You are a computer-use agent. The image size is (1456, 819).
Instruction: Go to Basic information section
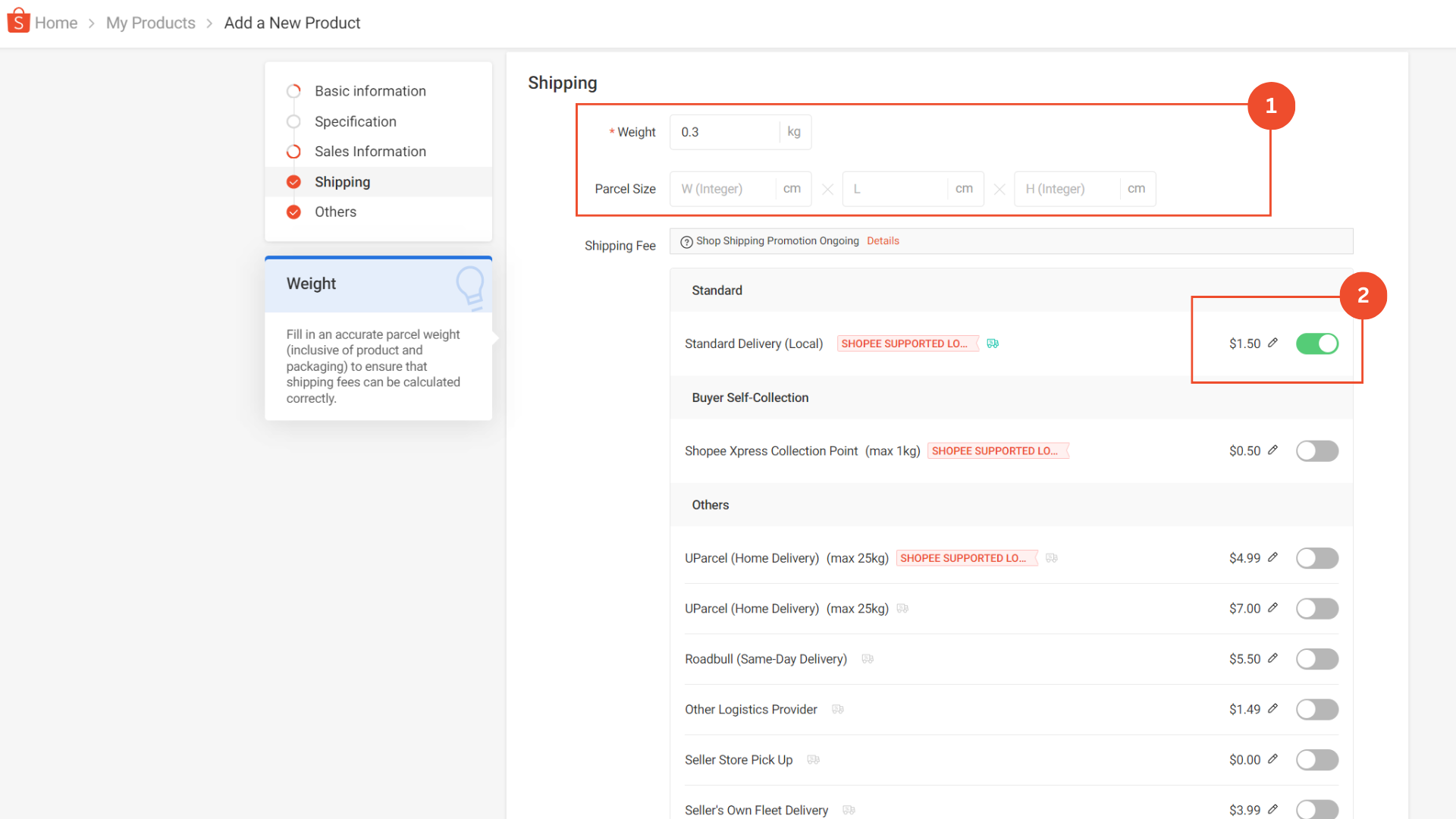pyautogui.click(x=370, y=91)
